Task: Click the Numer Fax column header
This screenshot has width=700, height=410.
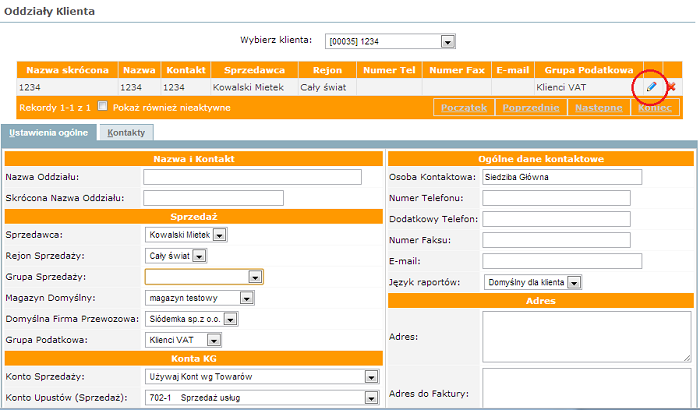Action: pyautogui.click(x=457, y=70)
